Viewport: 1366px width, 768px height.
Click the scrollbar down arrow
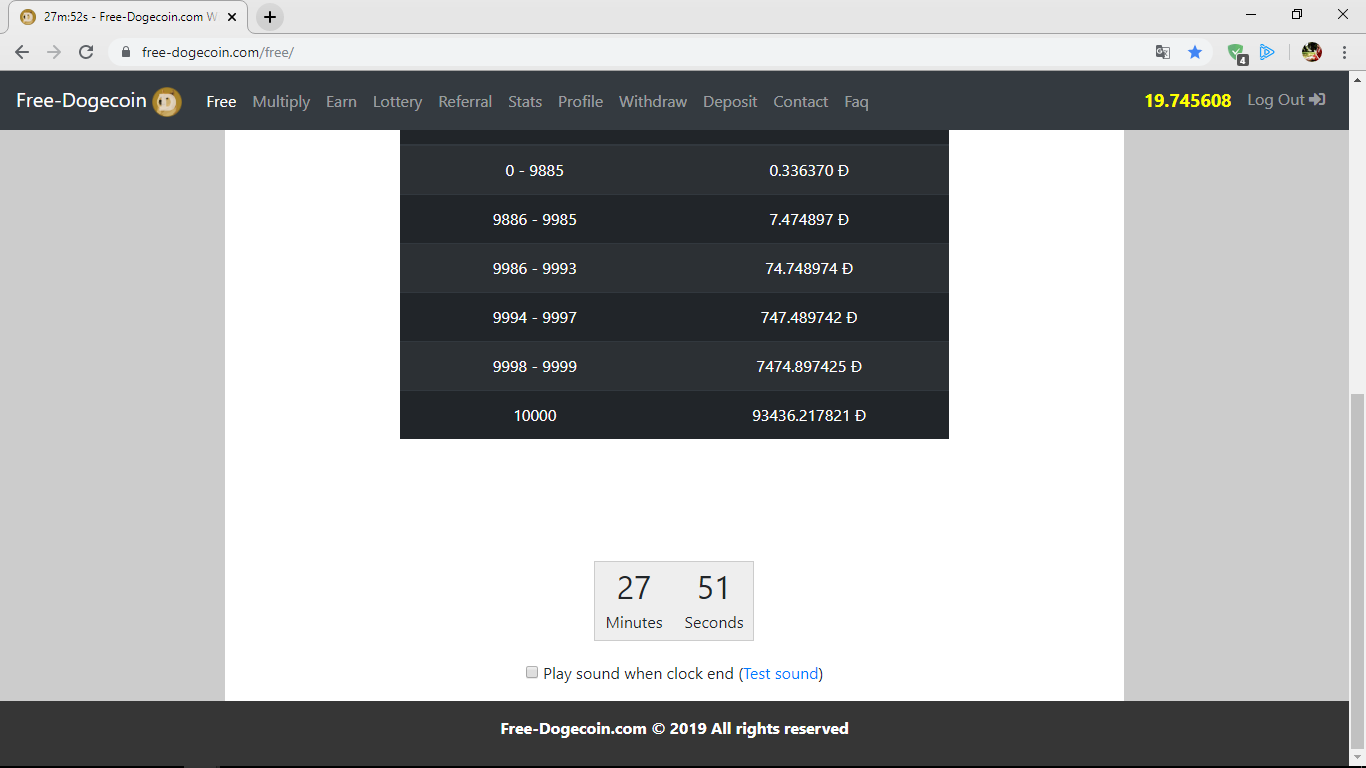pos(1357,758)
